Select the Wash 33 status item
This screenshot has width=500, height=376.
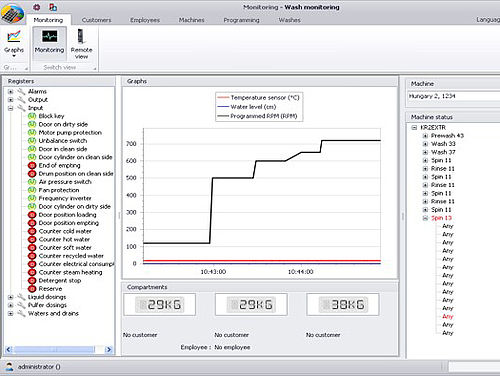(443, 144)
